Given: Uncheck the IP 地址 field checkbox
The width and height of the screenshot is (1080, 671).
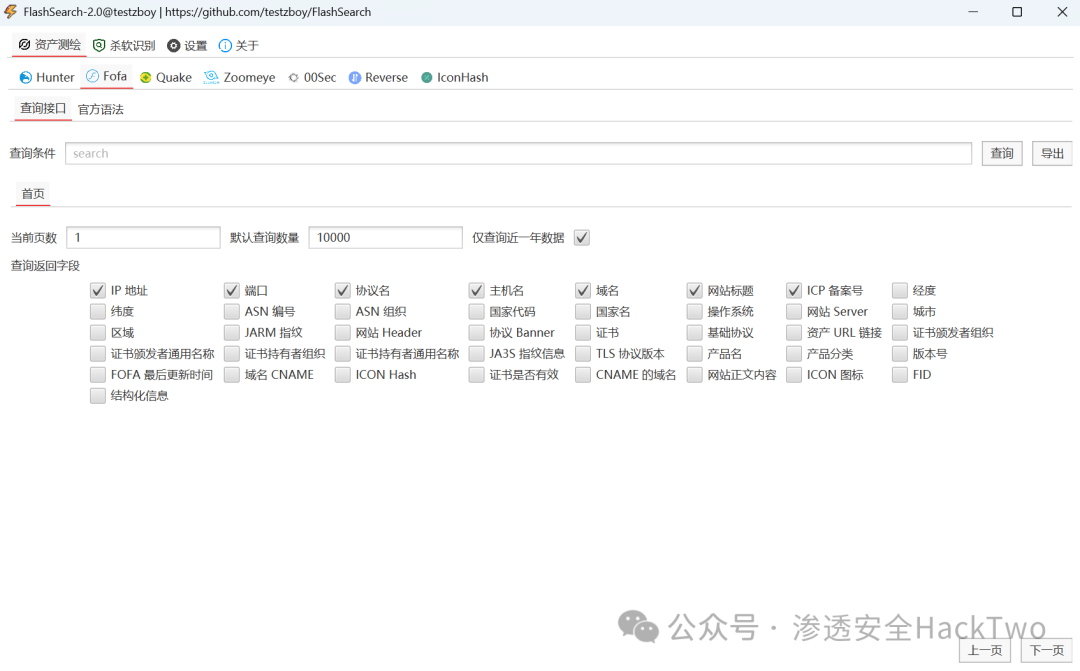Looking at the screenshot, I should (98, 291).
